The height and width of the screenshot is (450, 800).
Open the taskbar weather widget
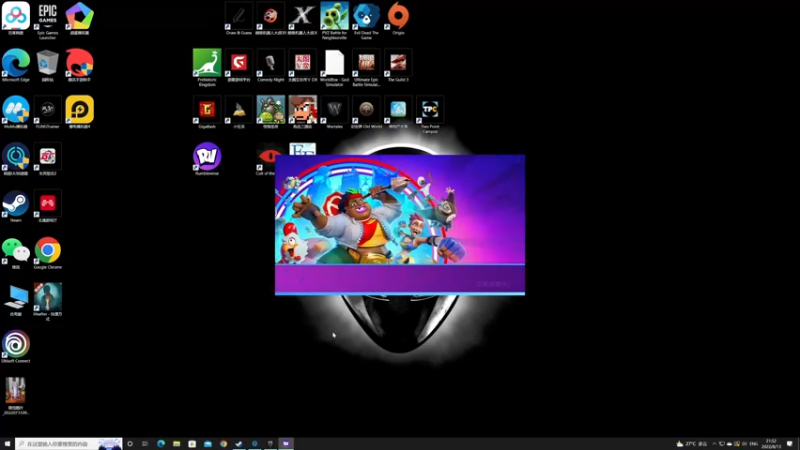click(x=692, y=444)
